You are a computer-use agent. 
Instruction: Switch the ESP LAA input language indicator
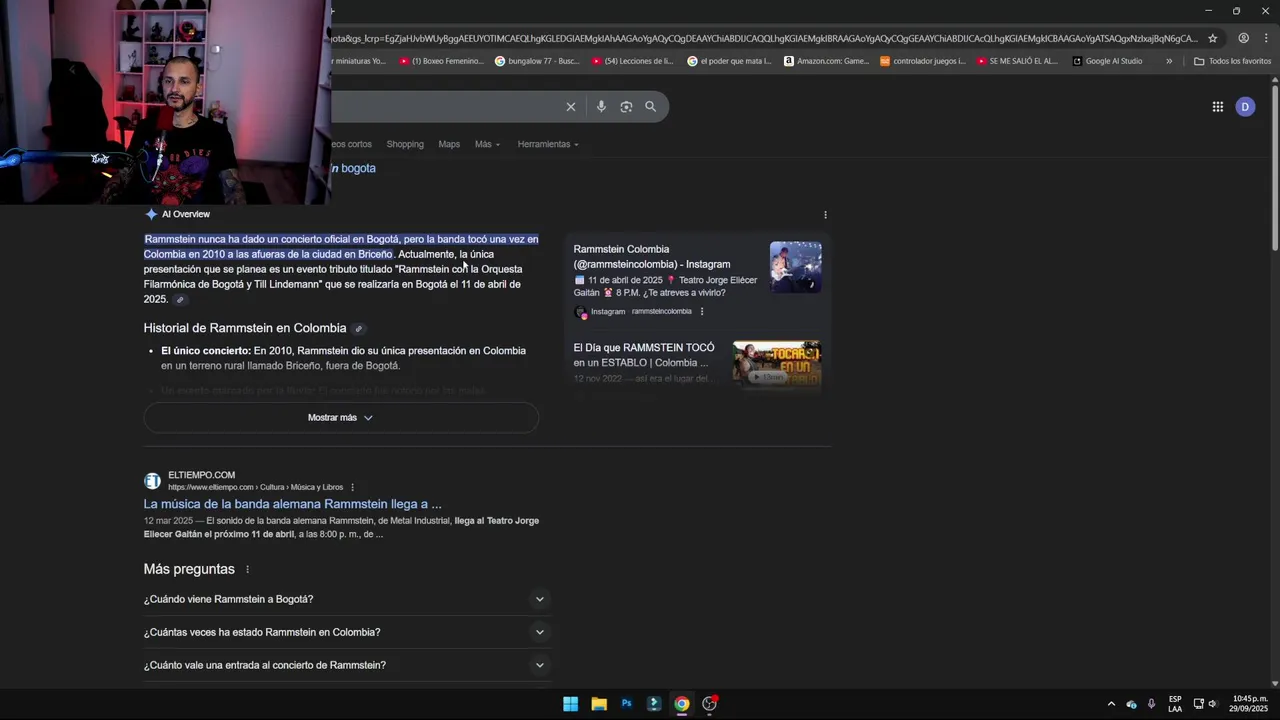click(x=1175, y=704)
